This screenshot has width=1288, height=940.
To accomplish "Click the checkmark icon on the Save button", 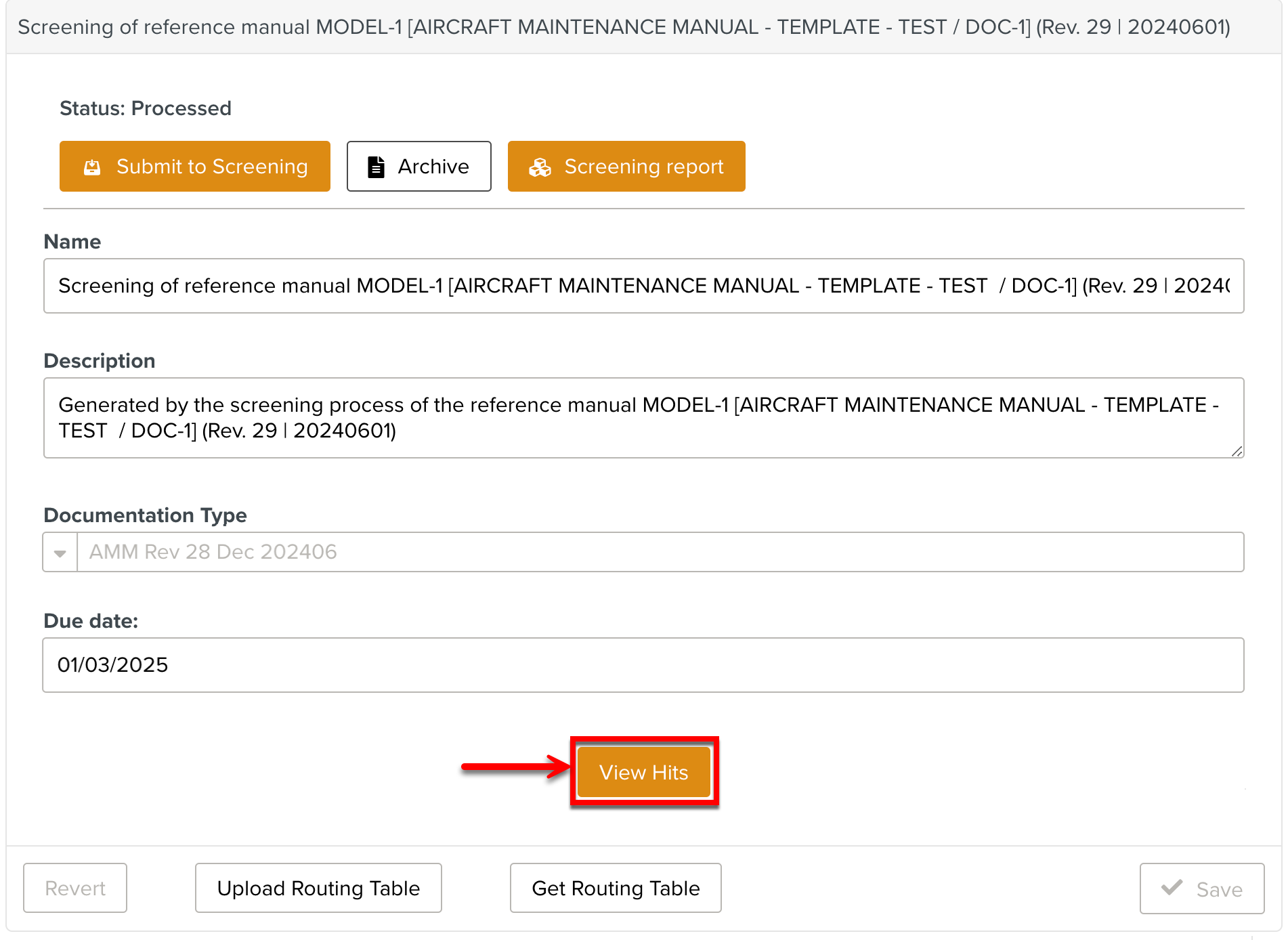I will pyautogui.click(x=1172, y=888).
